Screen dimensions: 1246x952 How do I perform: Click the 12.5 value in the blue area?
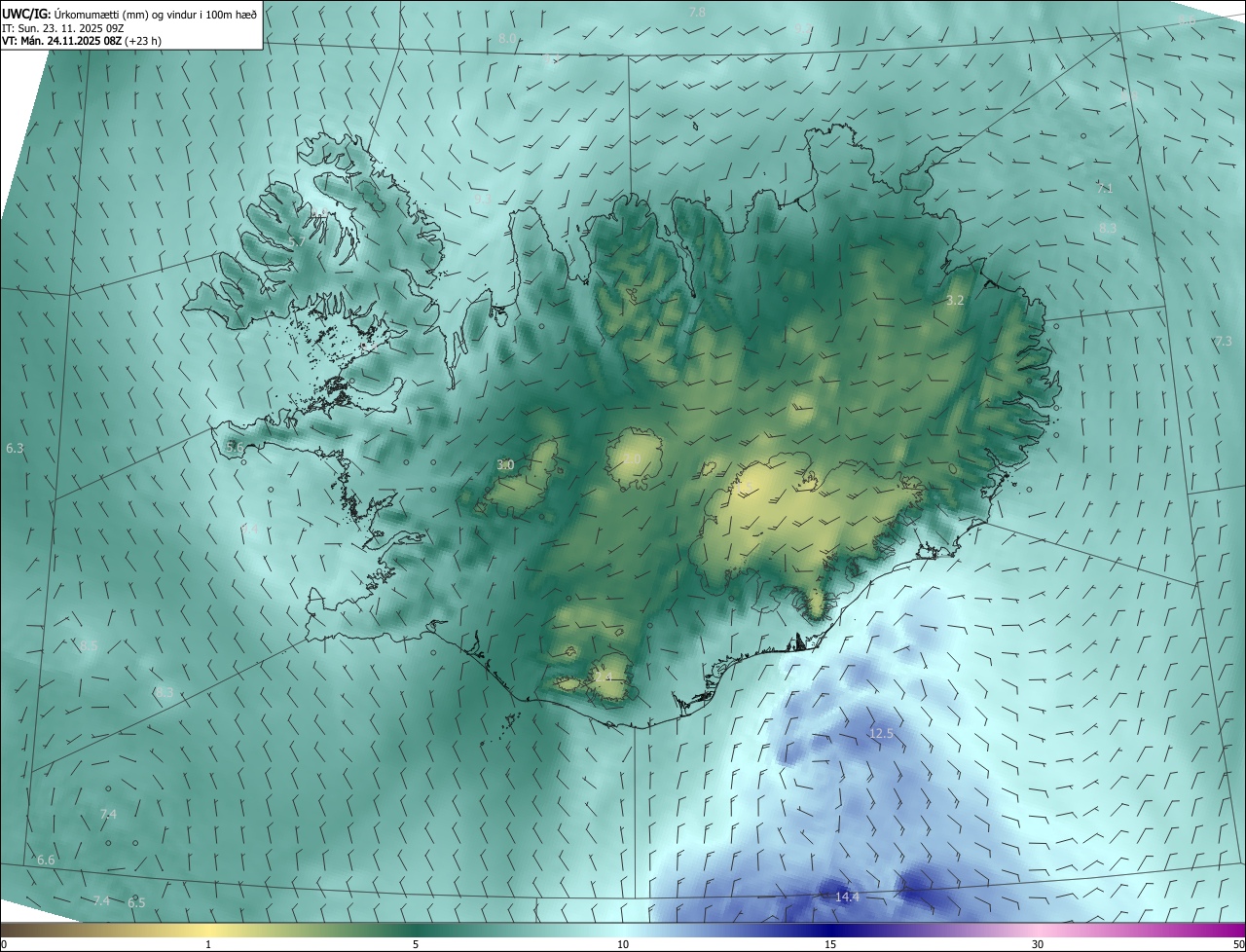[x=881, y=733]
